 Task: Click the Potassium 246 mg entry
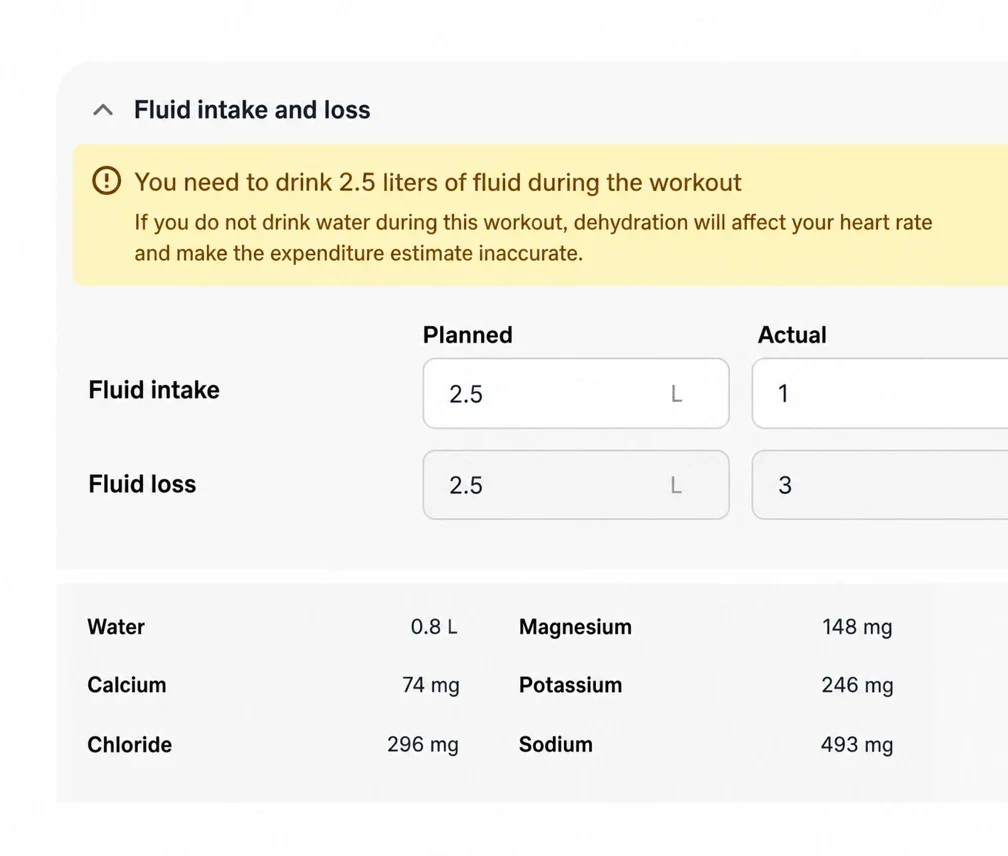706,685
